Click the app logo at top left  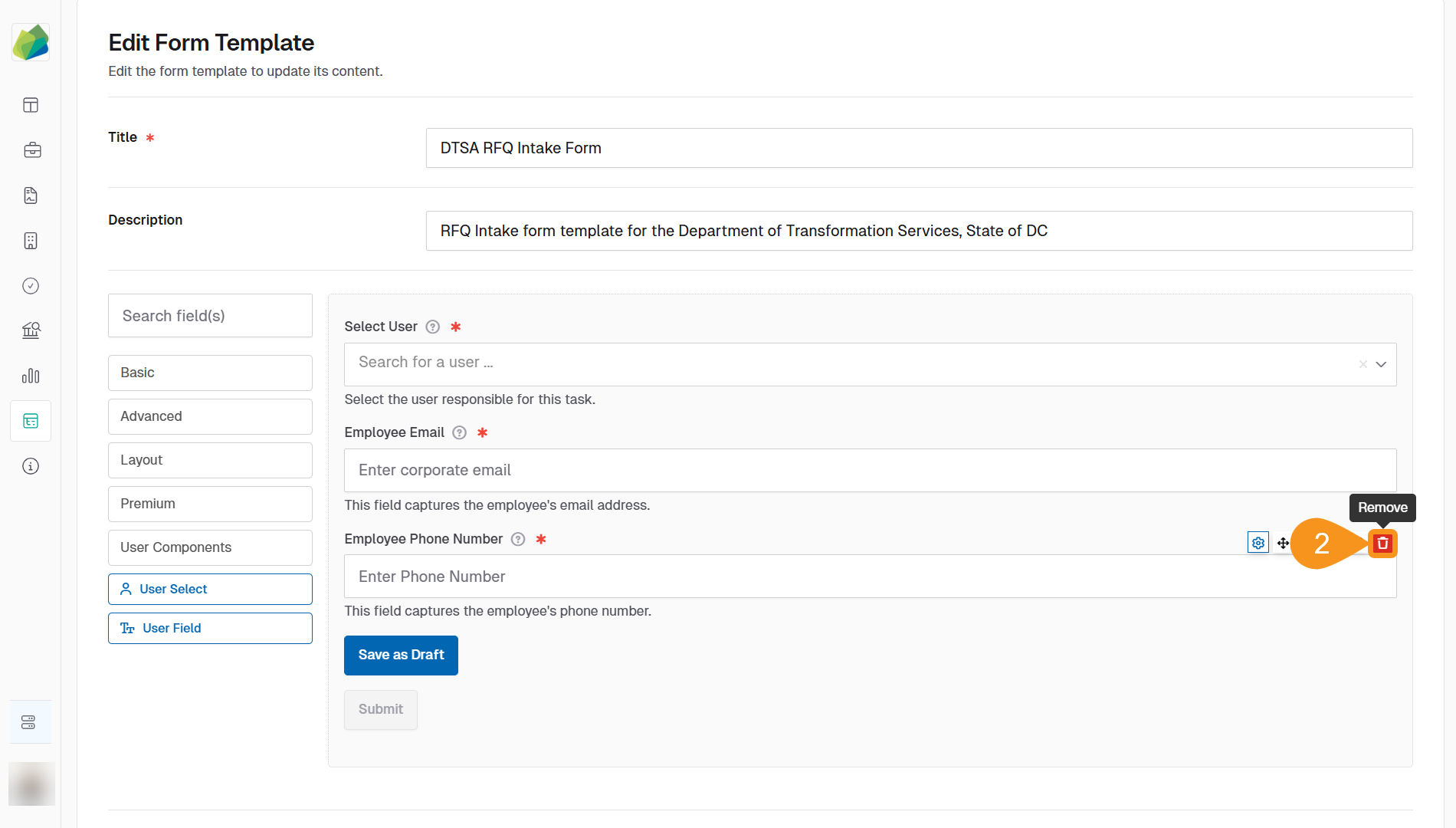point(31,42)
